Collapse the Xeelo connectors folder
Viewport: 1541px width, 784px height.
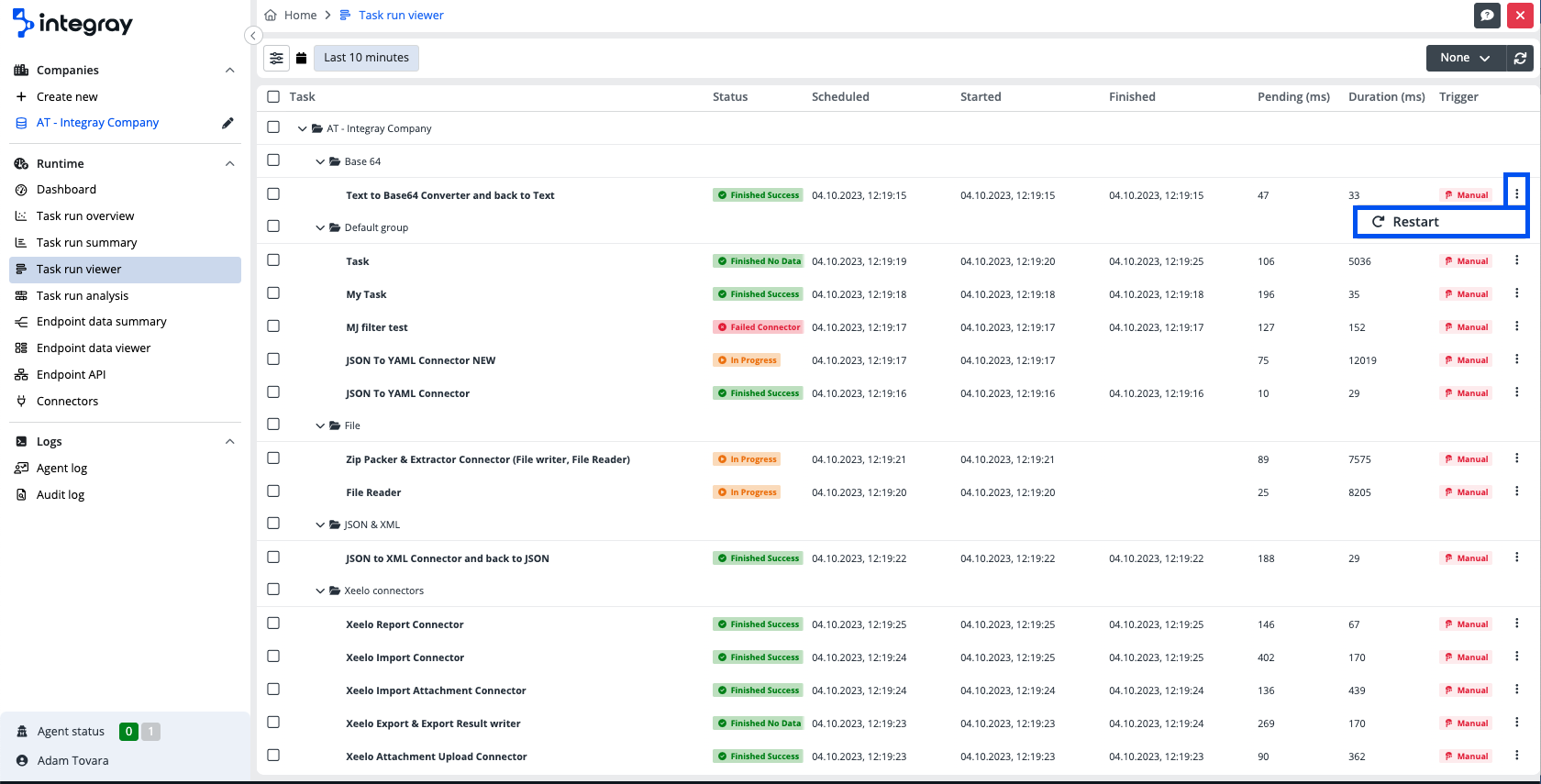pyautogui.click(x=320, y=591)
